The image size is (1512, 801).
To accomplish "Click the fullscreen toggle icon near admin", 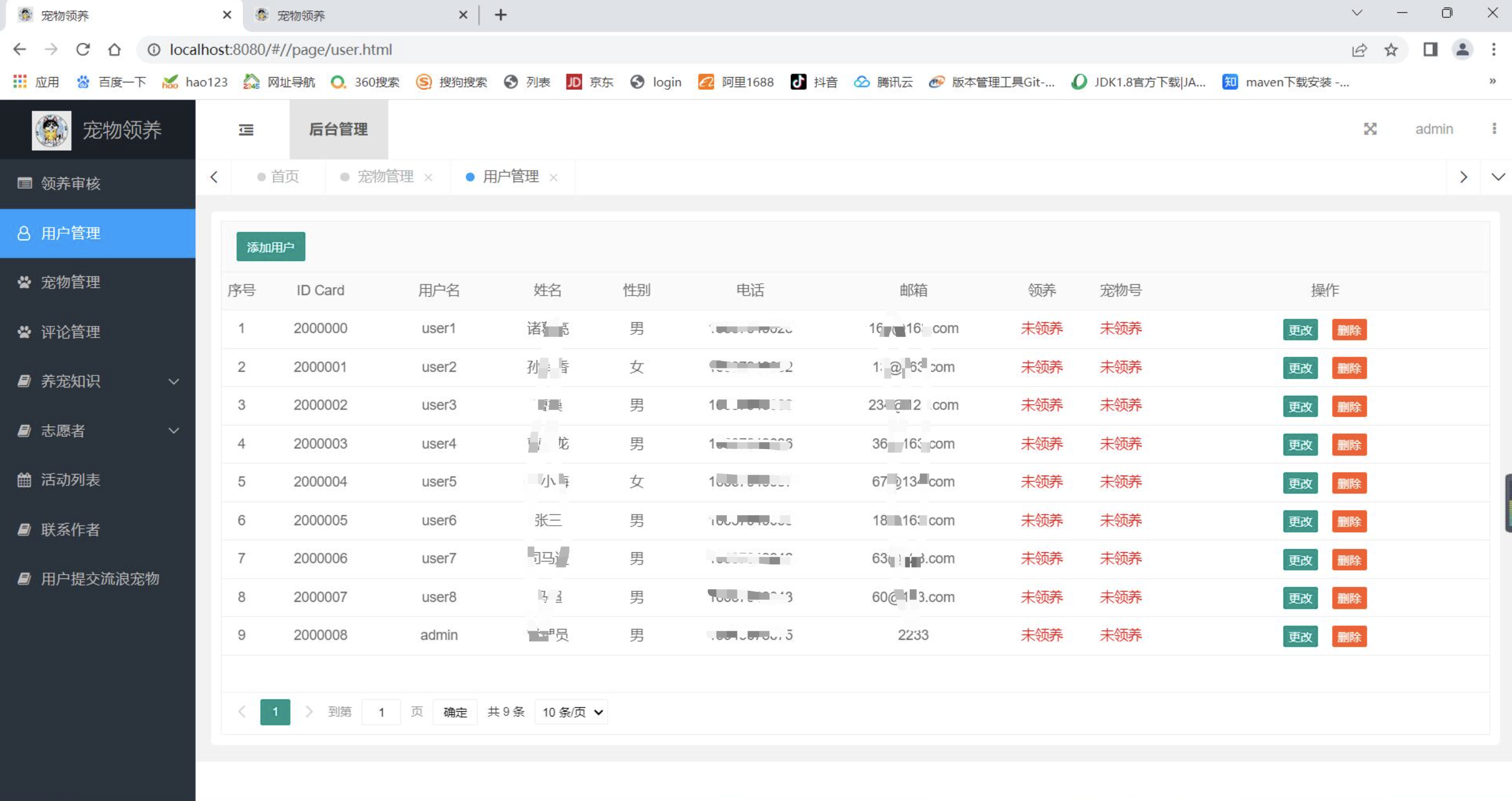I will 1370,129.
